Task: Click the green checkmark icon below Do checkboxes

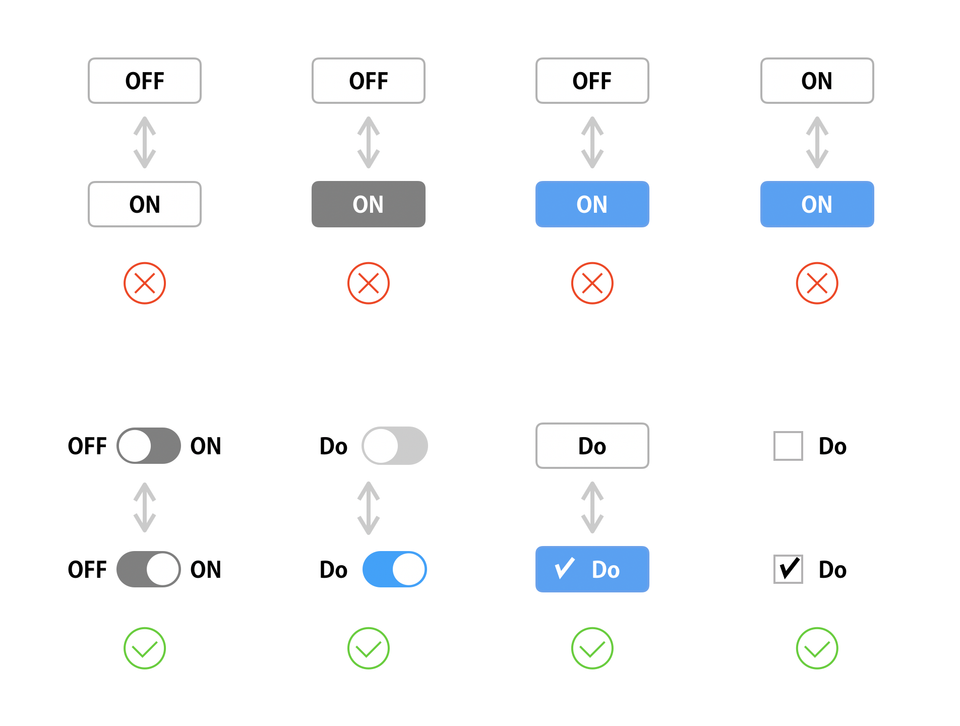Action: (817, 648)
